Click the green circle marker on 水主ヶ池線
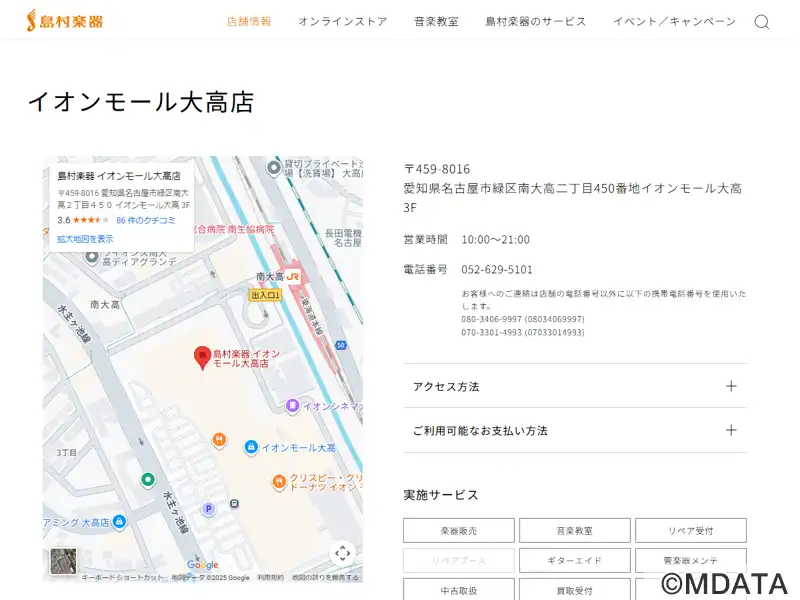This screenshot has width=800, height=600. pos(148,480)
